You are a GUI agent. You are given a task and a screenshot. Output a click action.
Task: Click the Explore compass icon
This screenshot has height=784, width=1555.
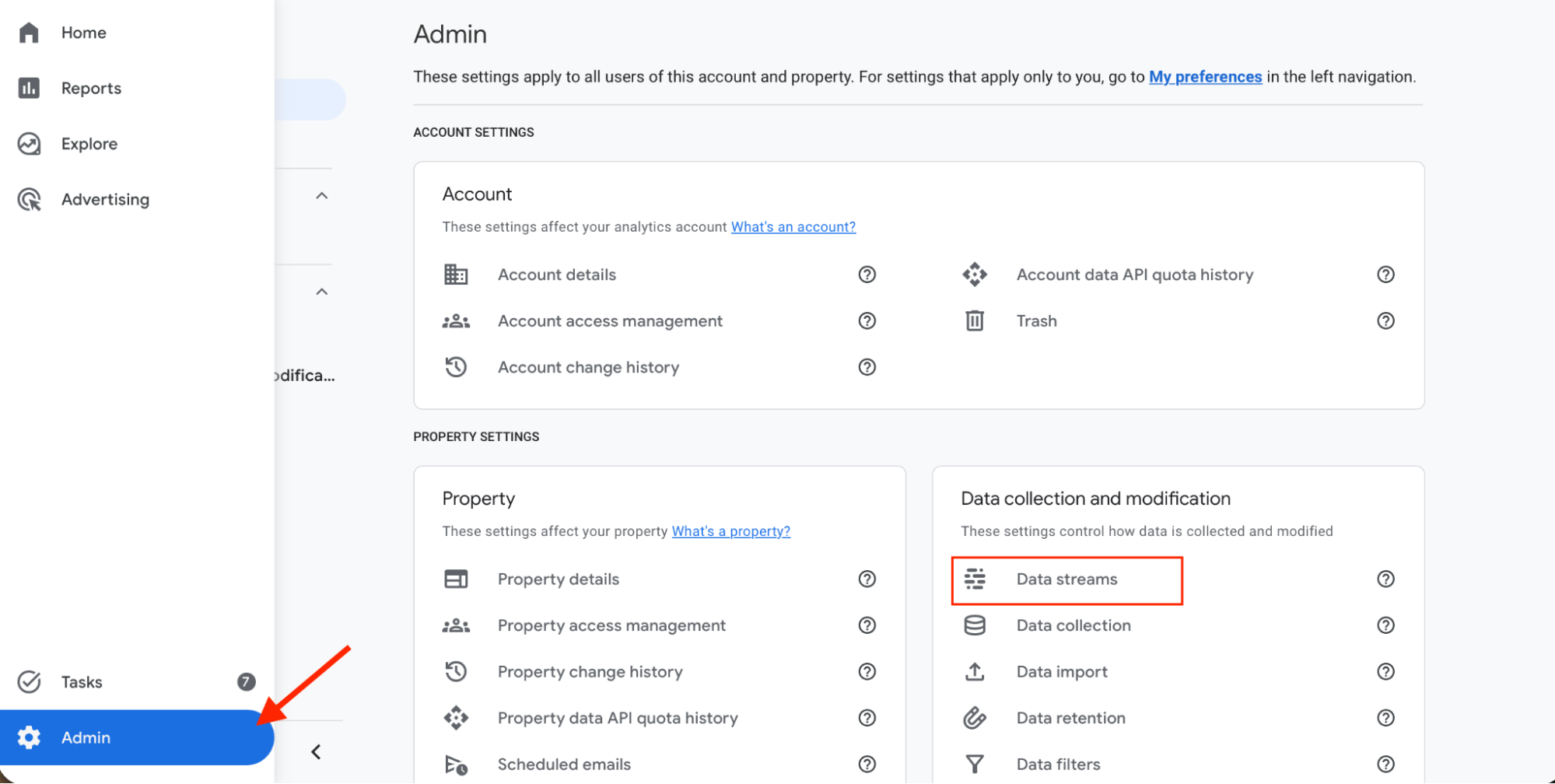pos(29,143)
